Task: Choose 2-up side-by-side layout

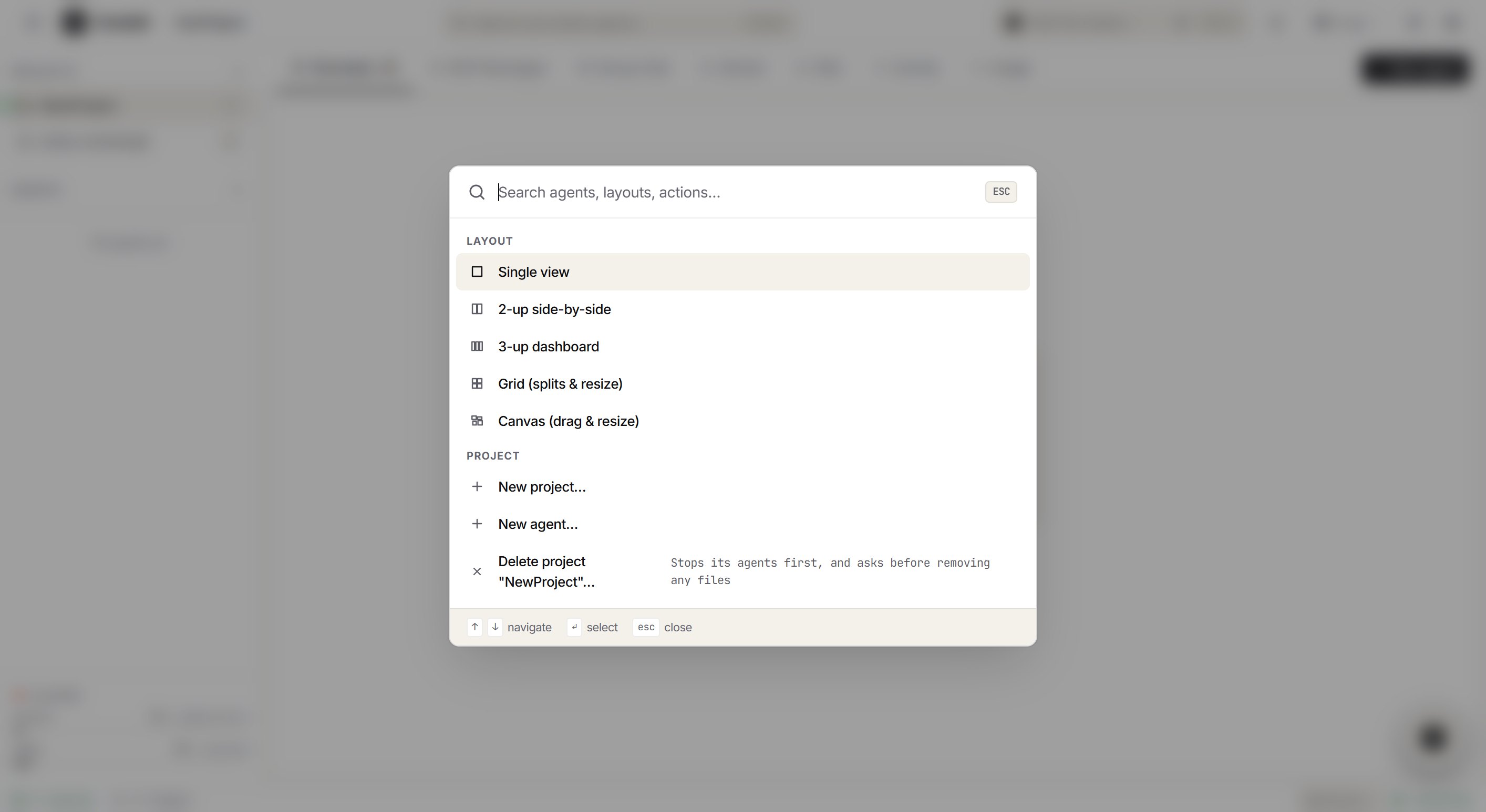Action: point(742,309)
